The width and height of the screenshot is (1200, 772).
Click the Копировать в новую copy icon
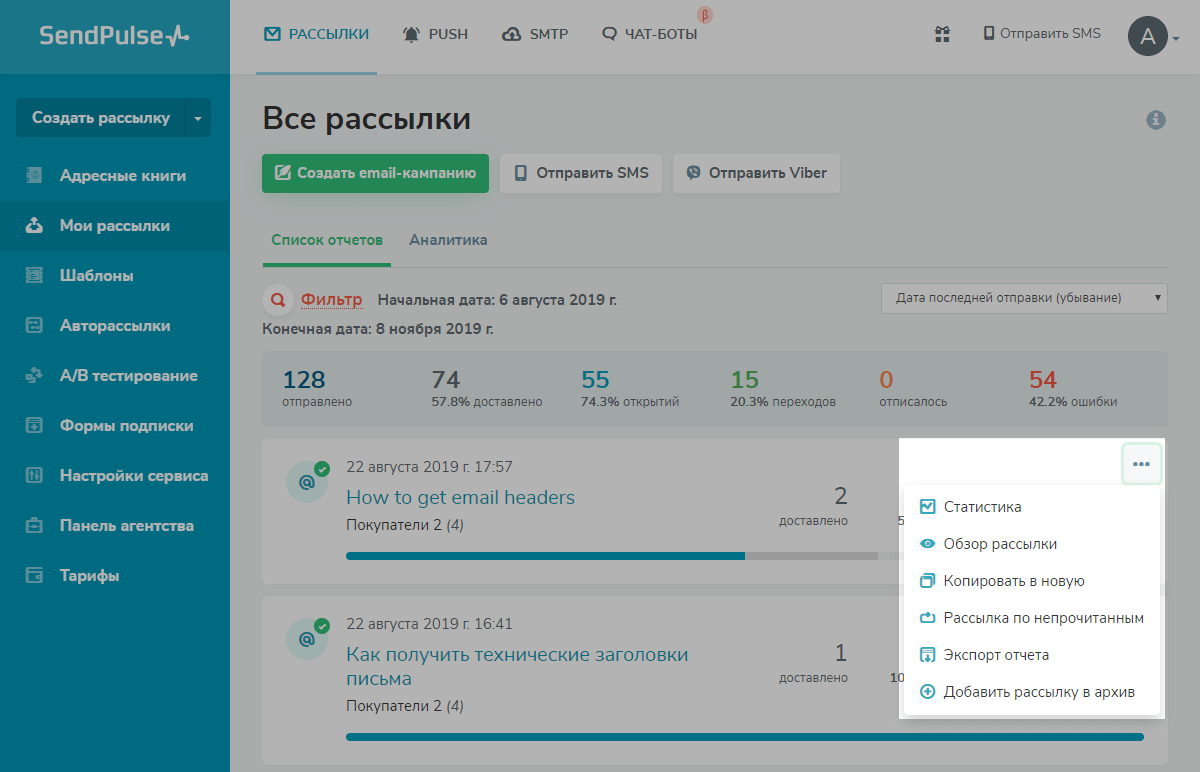927,581
